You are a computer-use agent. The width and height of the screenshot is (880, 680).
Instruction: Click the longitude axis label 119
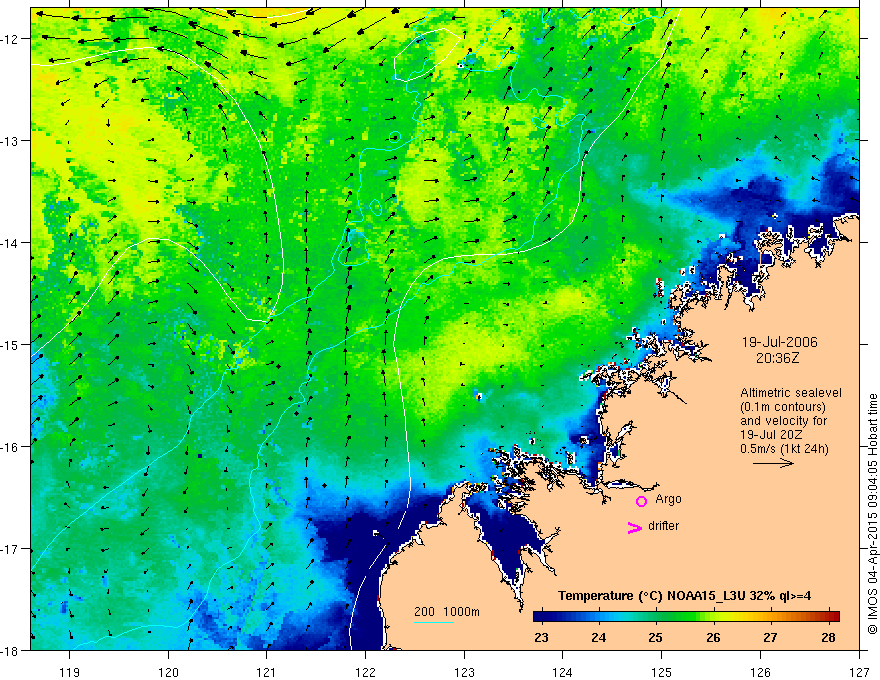(x=70, y=673)
